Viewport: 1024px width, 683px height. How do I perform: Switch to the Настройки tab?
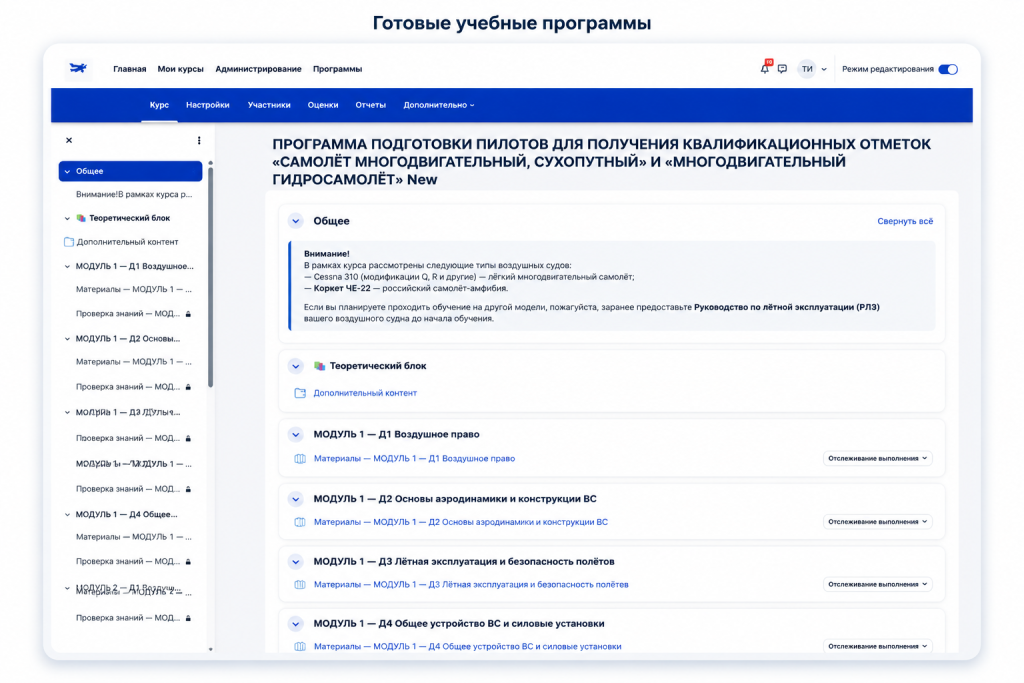click(208, 104)
